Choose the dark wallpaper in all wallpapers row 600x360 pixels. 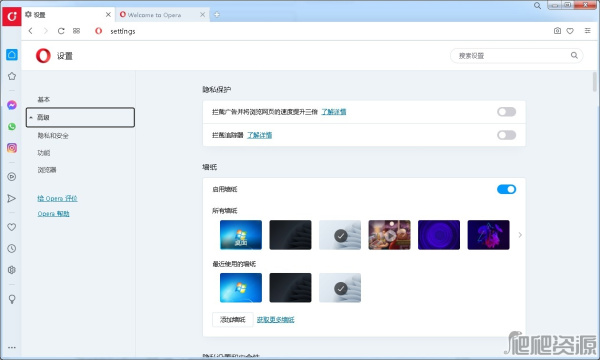(290, 235)
